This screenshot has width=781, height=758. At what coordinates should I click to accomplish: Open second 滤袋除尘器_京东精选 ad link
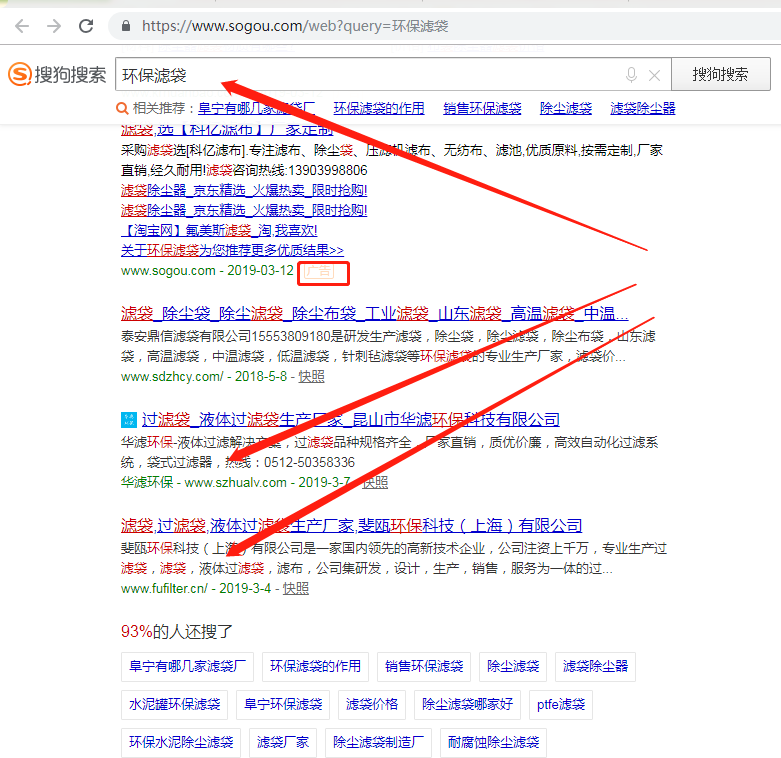click(244, 210)
